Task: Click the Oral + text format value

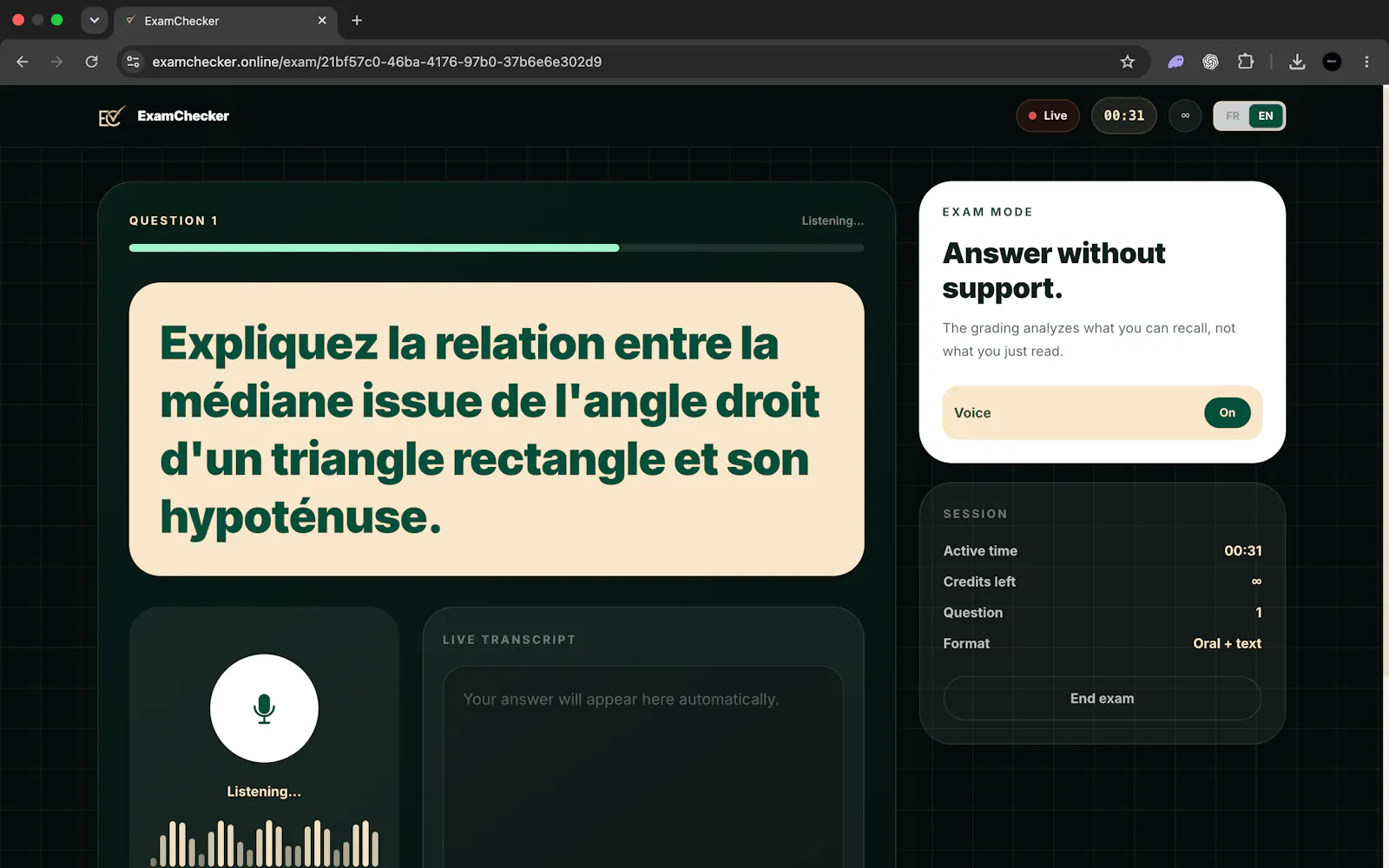Action: pyautogui.click(x=1228, y=644)
